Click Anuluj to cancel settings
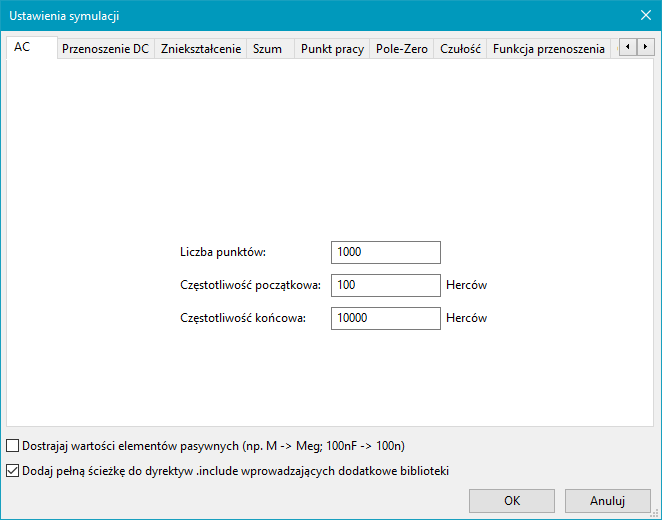Screen dimensions: 662x520 [607, 500]
